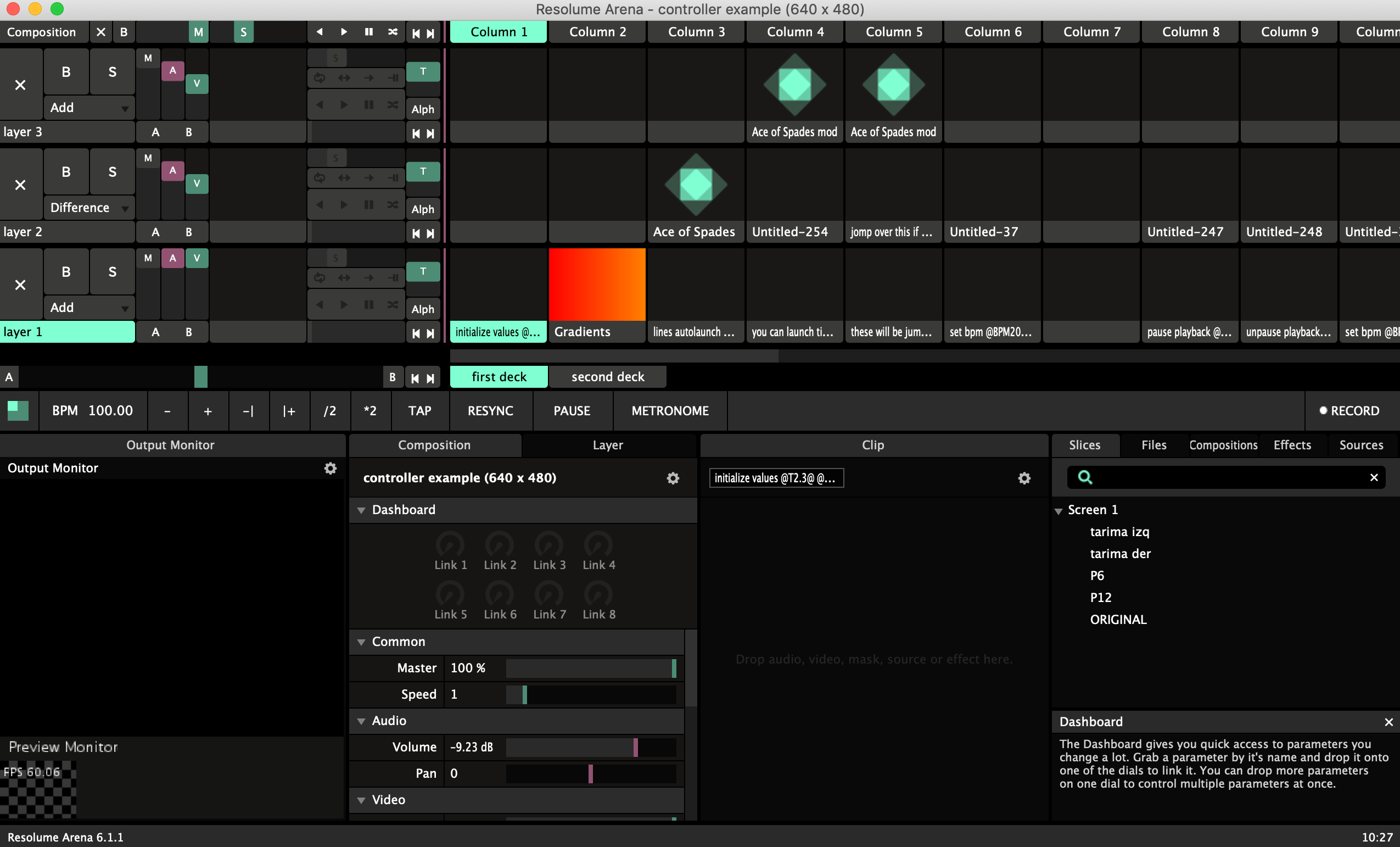The width and height of the screenshot is (1400, 847).
Task: Click the METRONOME button
Action: click(670, 410)
